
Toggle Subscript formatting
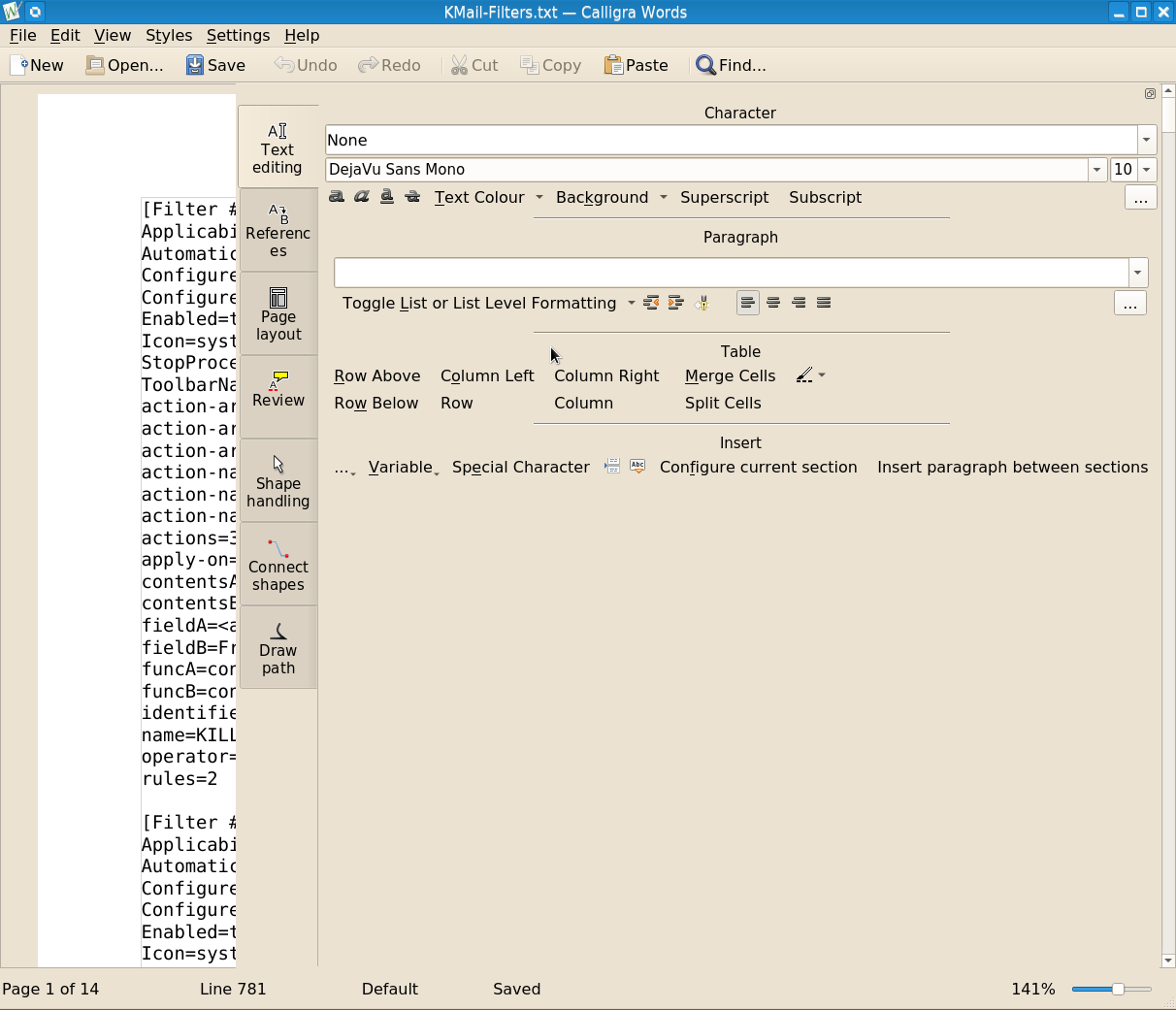[825, 197]
